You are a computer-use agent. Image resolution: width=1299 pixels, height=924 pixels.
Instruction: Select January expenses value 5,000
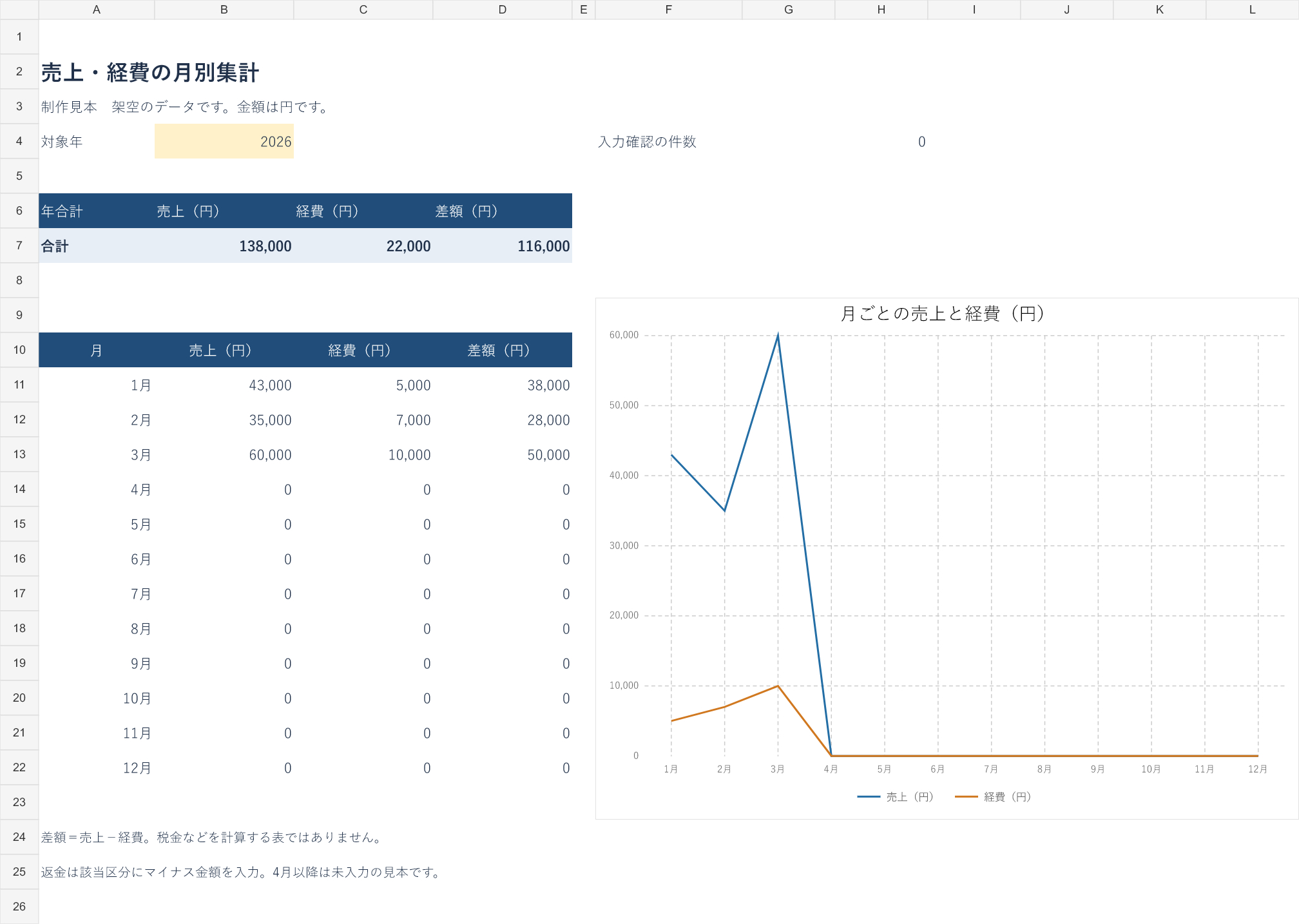(x=363, y=385)
